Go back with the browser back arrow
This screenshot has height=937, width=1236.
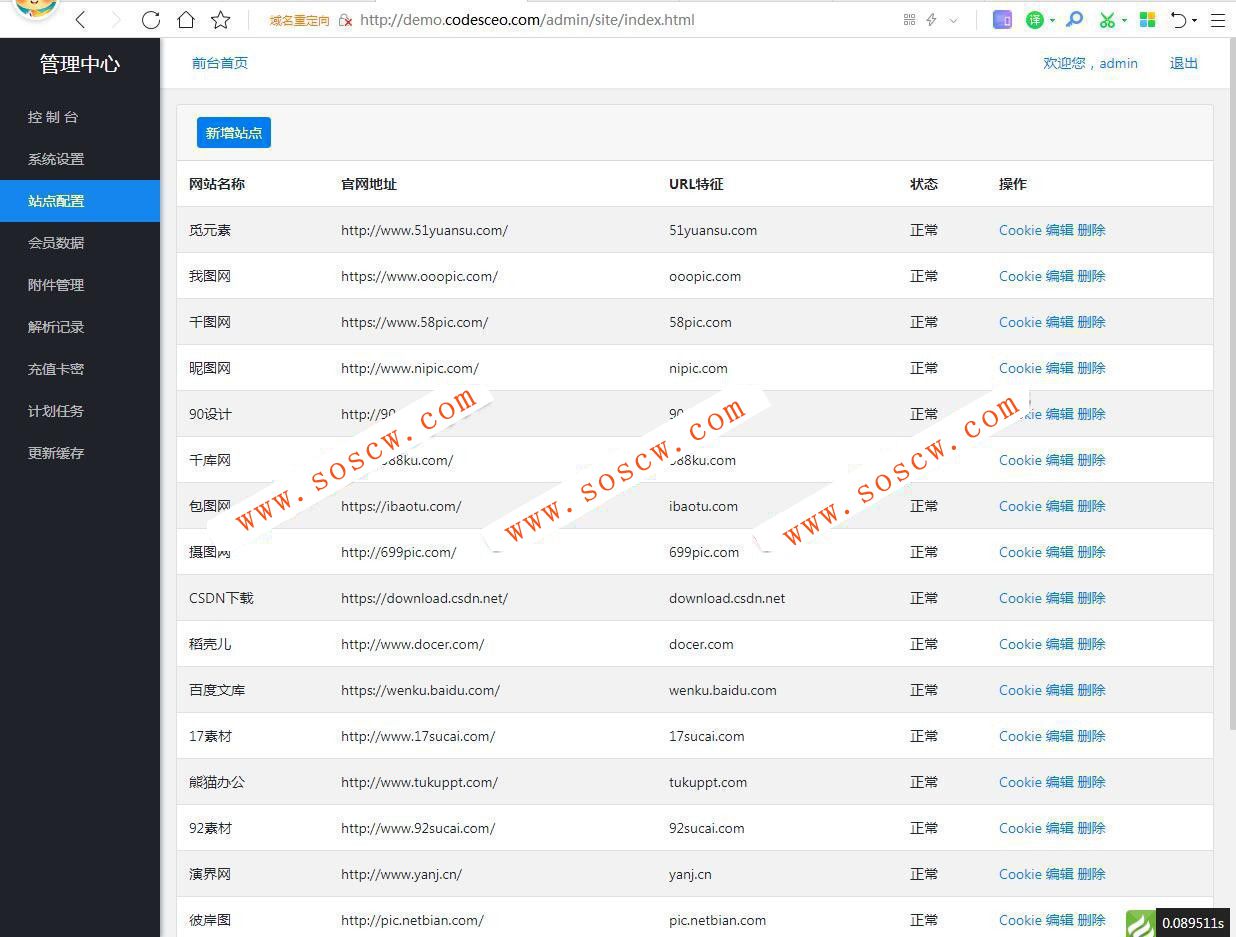point(81,20)
